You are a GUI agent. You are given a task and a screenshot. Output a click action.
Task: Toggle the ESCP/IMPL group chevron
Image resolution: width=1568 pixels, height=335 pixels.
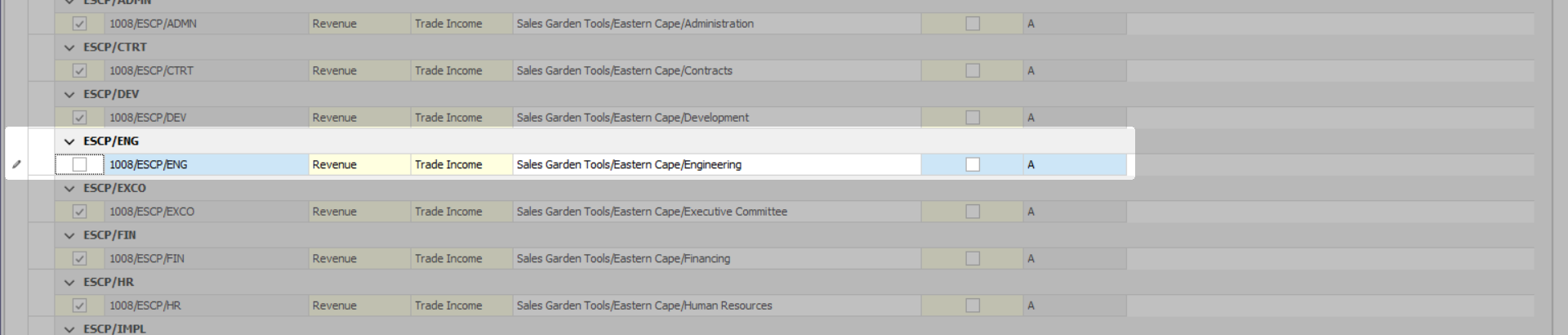pos(69,328)
